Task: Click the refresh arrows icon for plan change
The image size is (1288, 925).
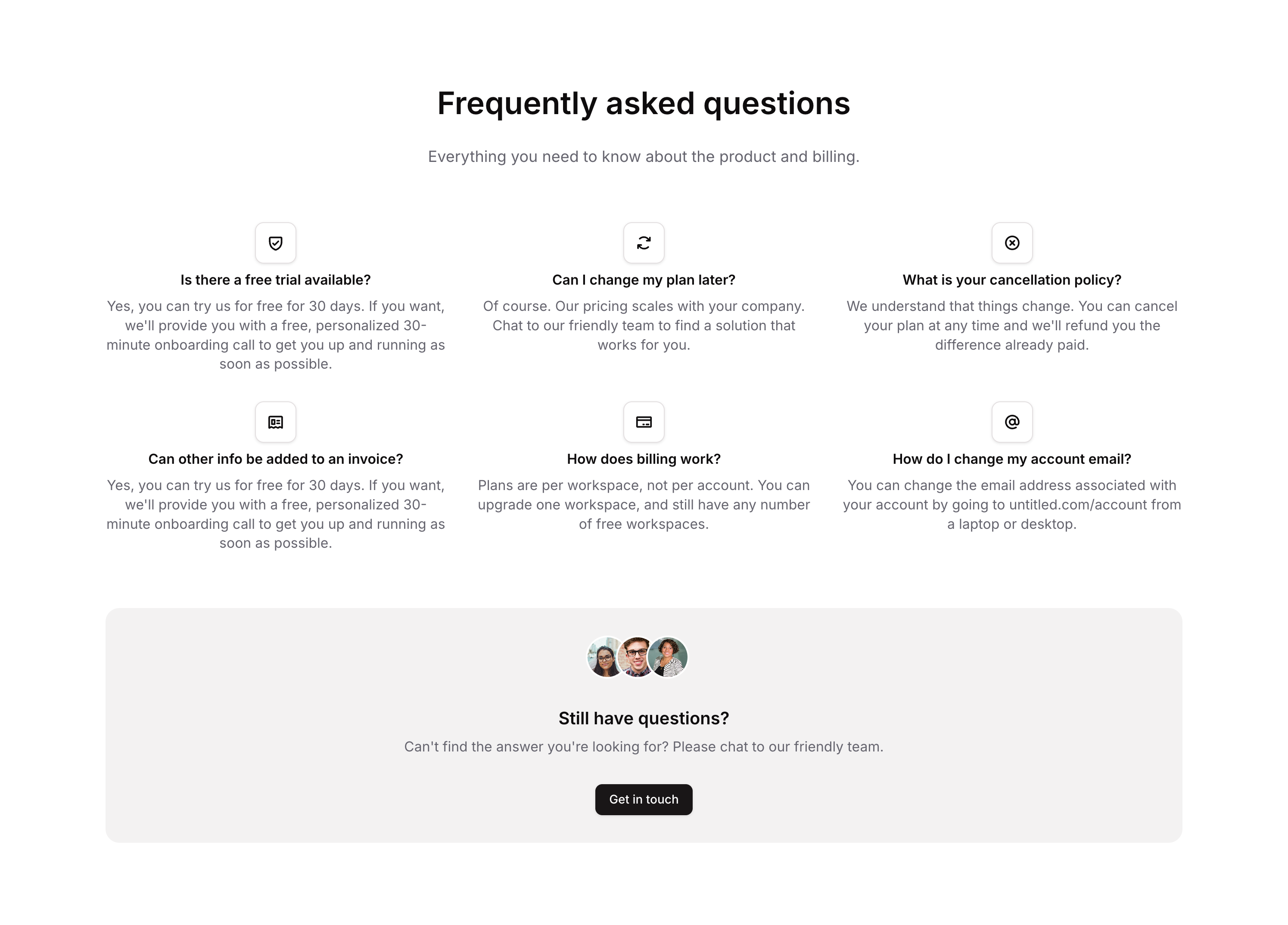Action: [644, 243]
